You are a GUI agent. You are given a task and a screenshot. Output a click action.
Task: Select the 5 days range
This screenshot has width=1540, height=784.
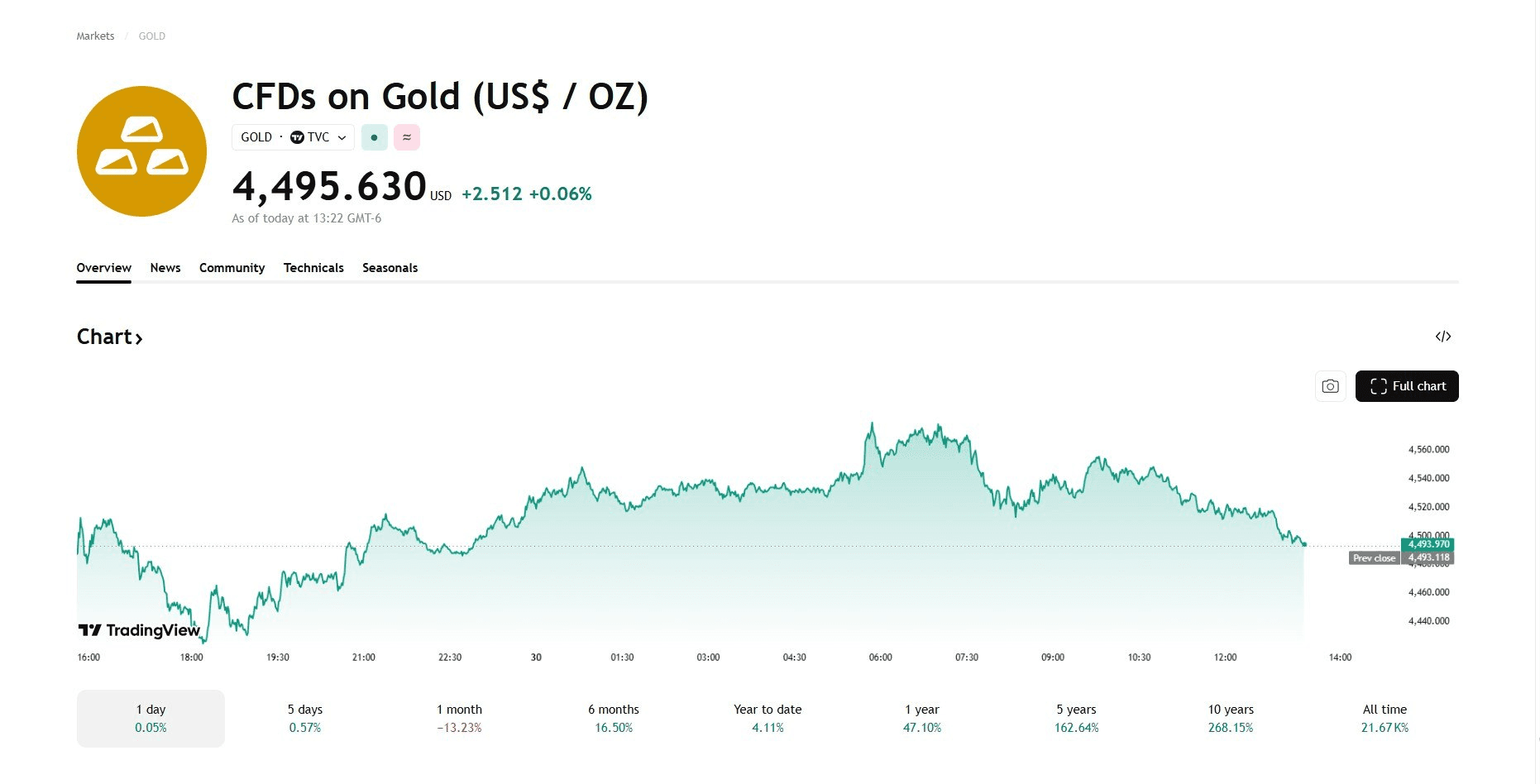(x=305, y=718)
